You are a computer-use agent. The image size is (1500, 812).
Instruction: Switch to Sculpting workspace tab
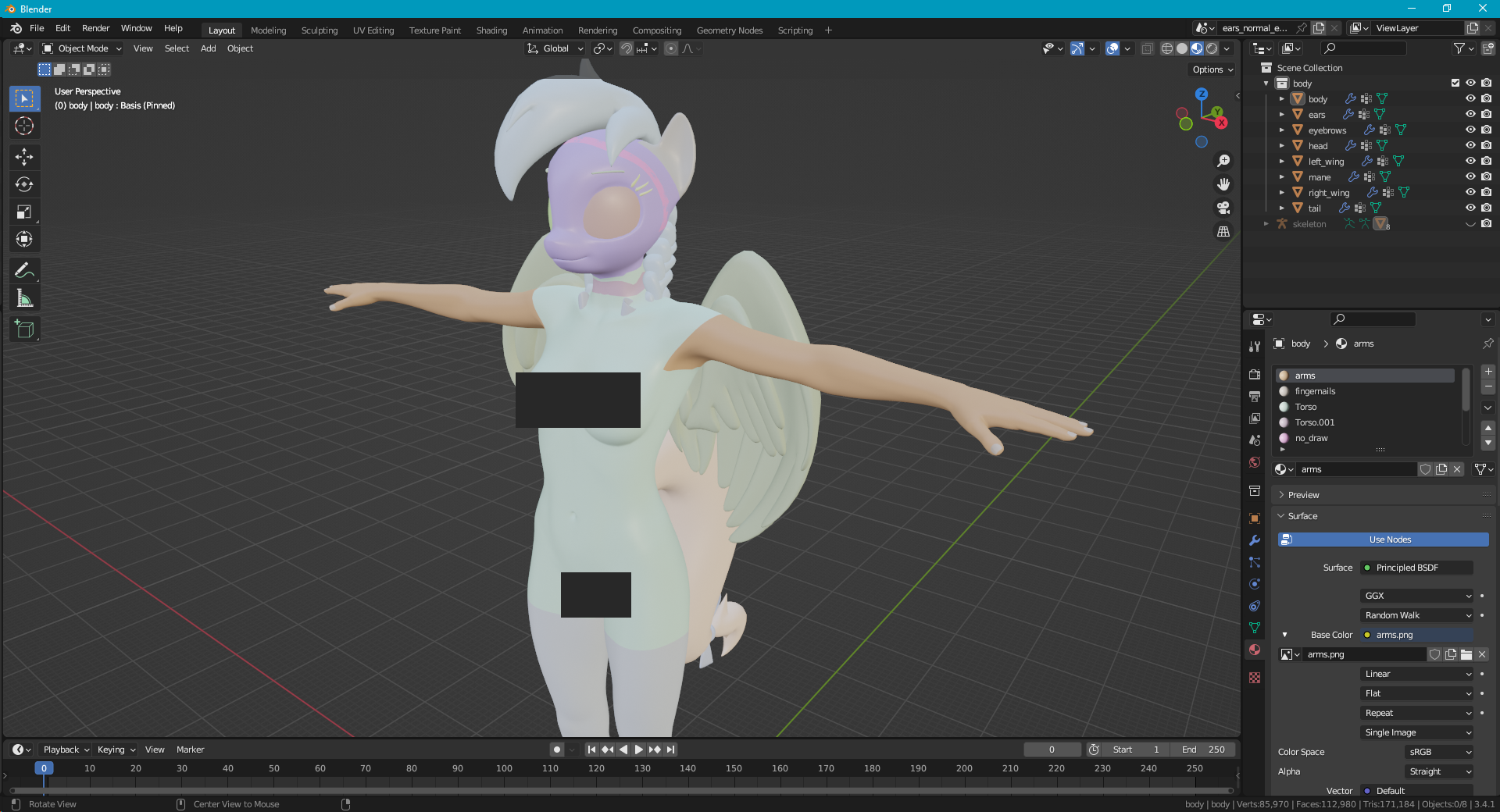click(320, 30)
